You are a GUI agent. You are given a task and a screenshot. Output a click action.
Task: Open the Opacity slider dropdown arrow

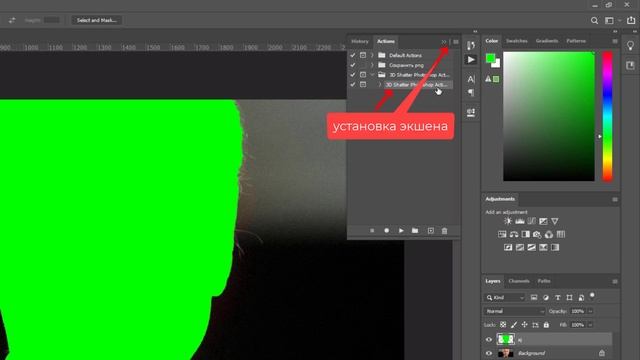pyautogui.click(x=590, y=311)
